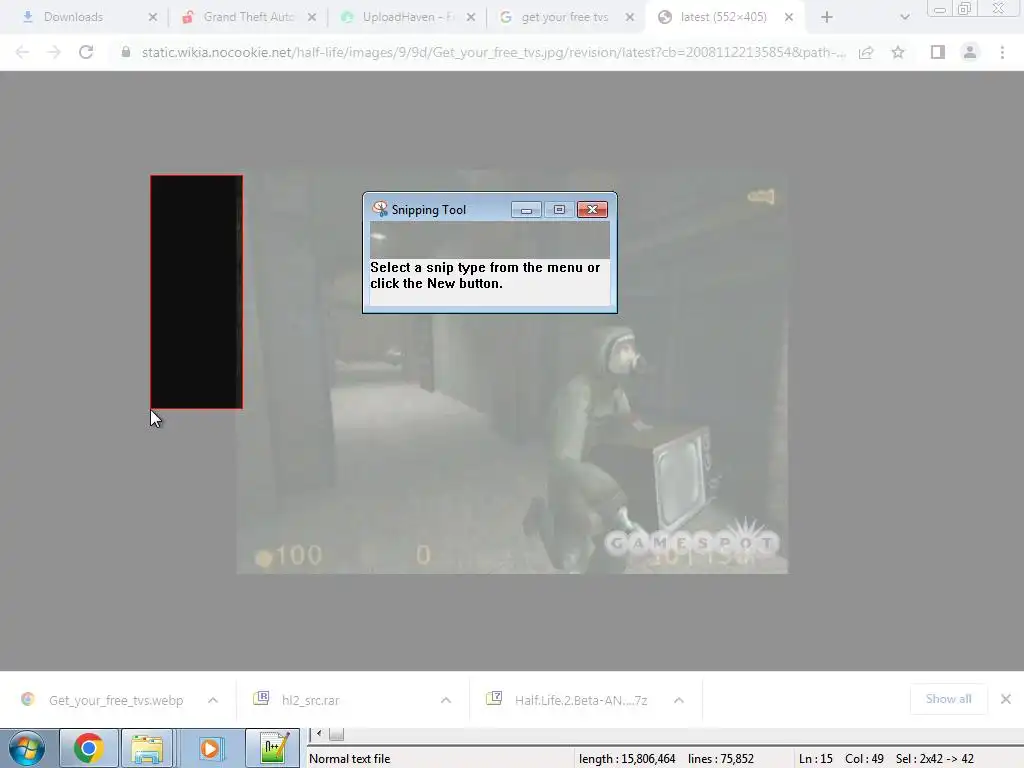Reload the current page
Screen dimensions: 1024x768
click(86, 52)
